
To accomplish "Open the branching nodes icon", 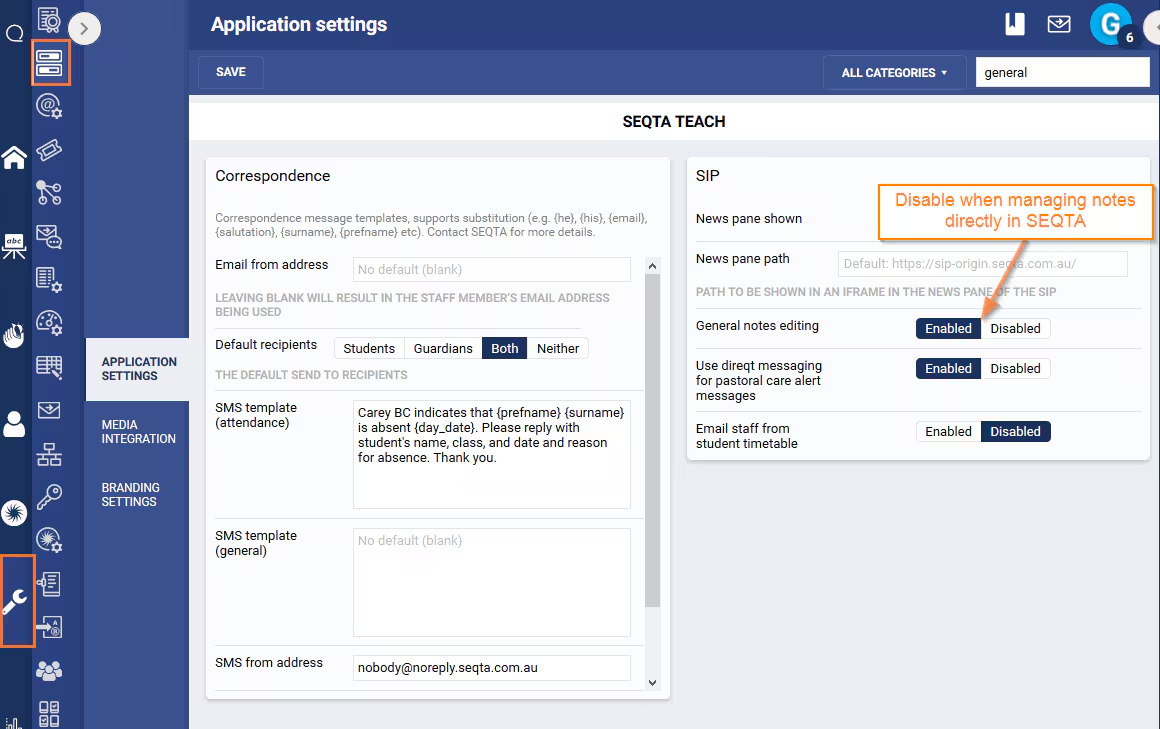I will 49,193.
